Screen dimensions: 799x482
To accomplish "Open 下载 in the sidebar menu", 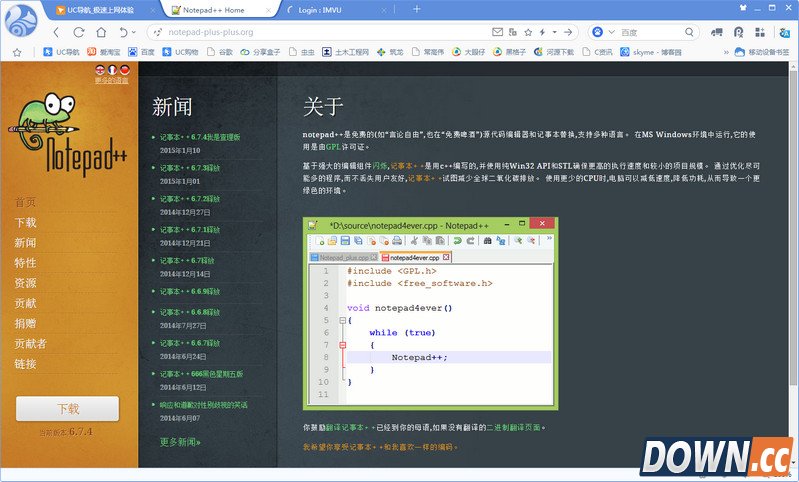I will (25, 223).
